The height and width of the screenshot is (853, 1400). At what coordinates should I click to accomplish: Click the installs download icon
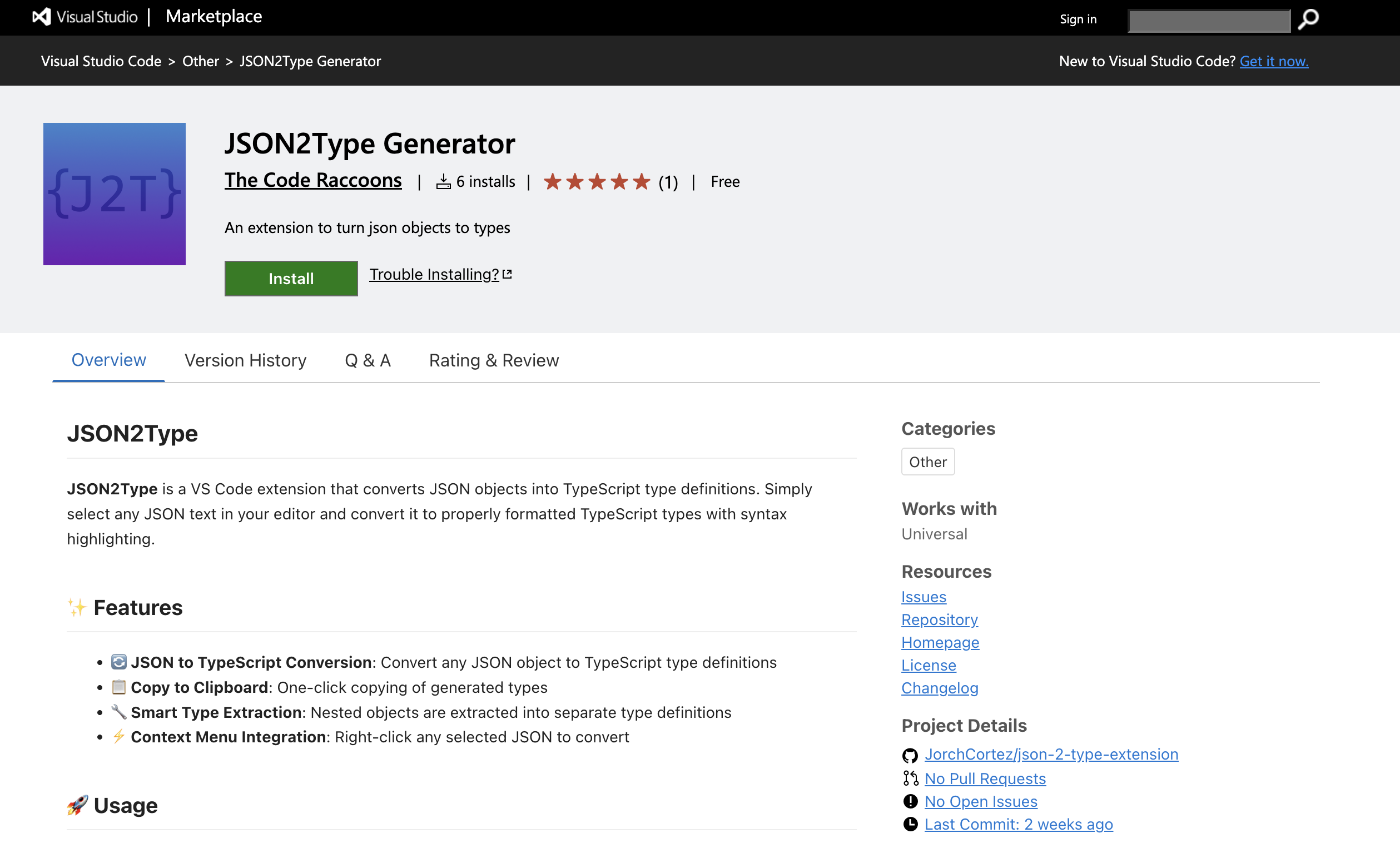tap(443, 182)
